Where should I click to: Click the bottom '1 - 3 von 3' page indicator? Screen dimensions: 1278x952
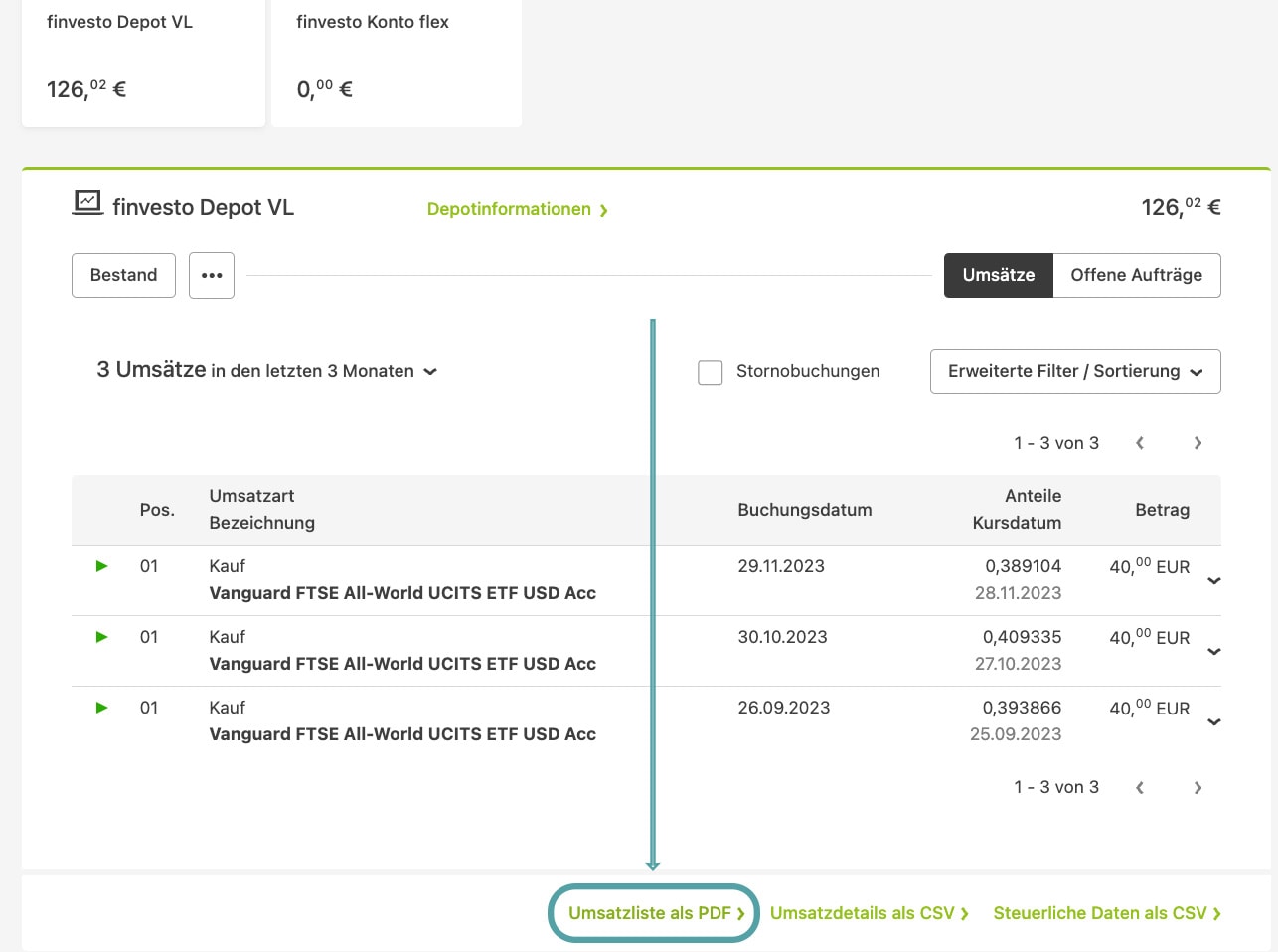1056,787
